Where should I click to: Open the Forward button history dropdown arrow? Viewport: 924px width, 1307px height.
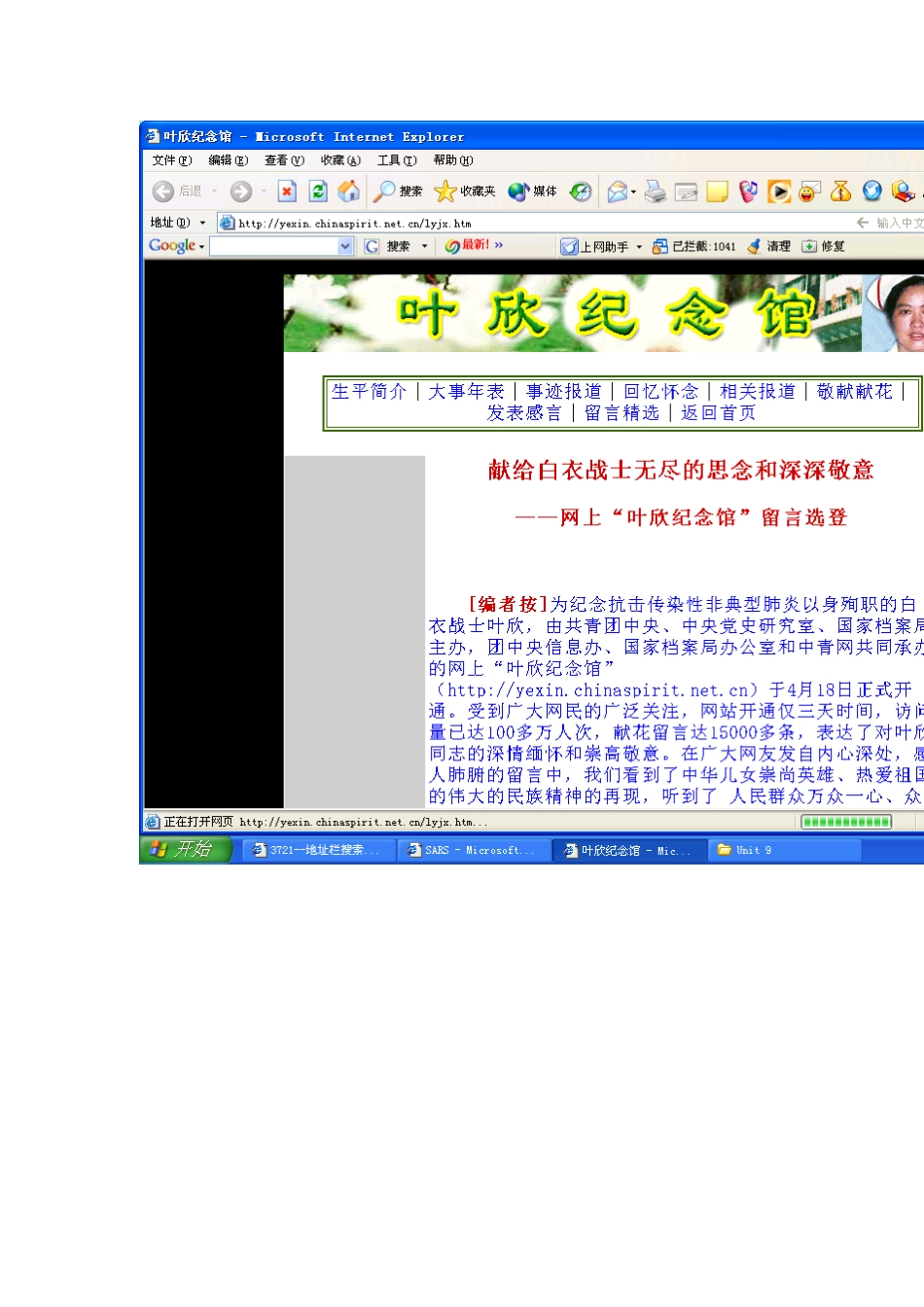264,192
